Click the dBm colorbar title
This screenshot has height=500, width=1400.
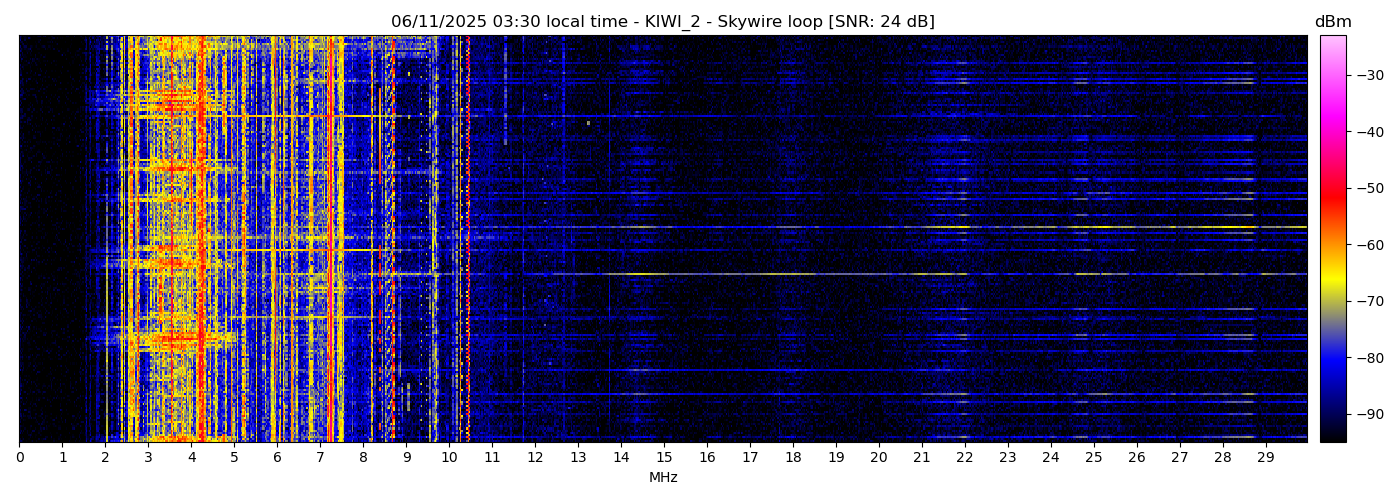[x=1332, y=22]
